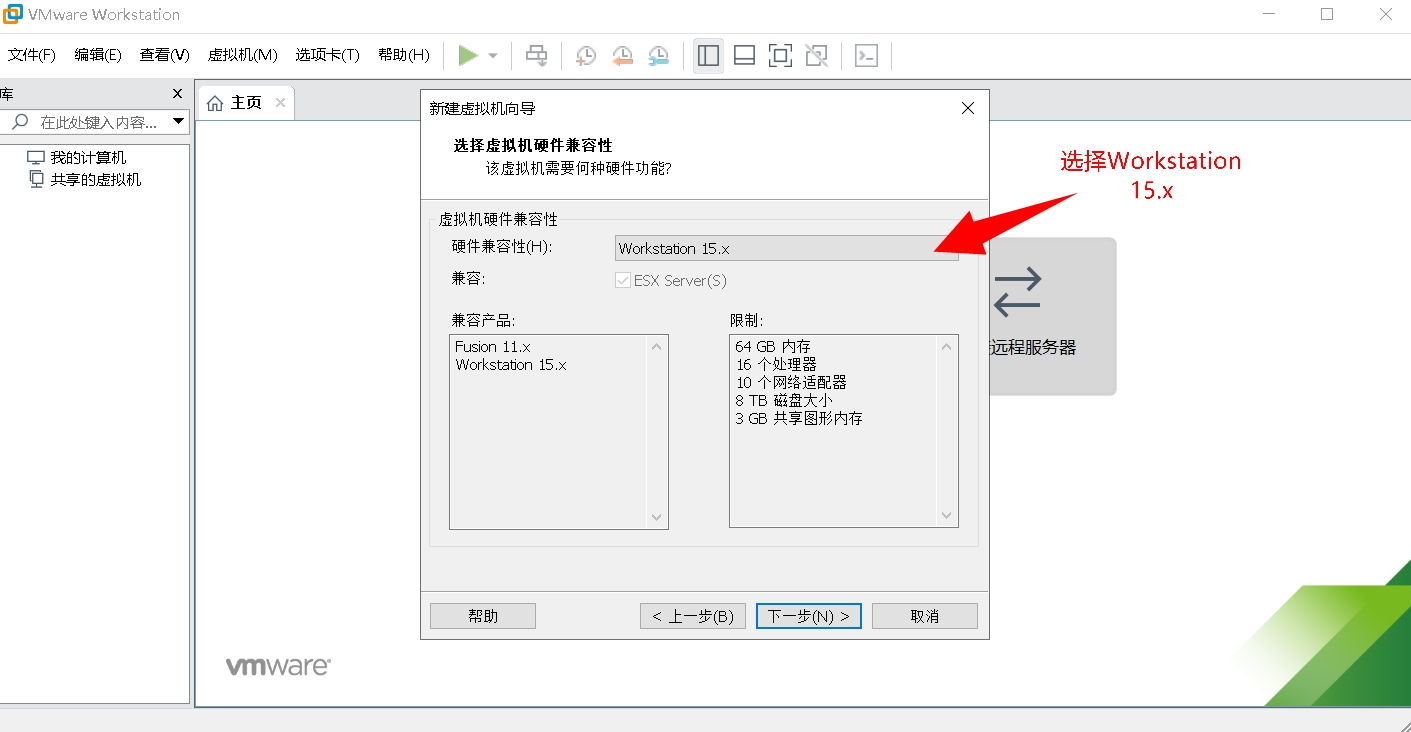Click up arrow of 限制 list scrollbar
This screenshot has width=1411, height=732.
point(947,347)
